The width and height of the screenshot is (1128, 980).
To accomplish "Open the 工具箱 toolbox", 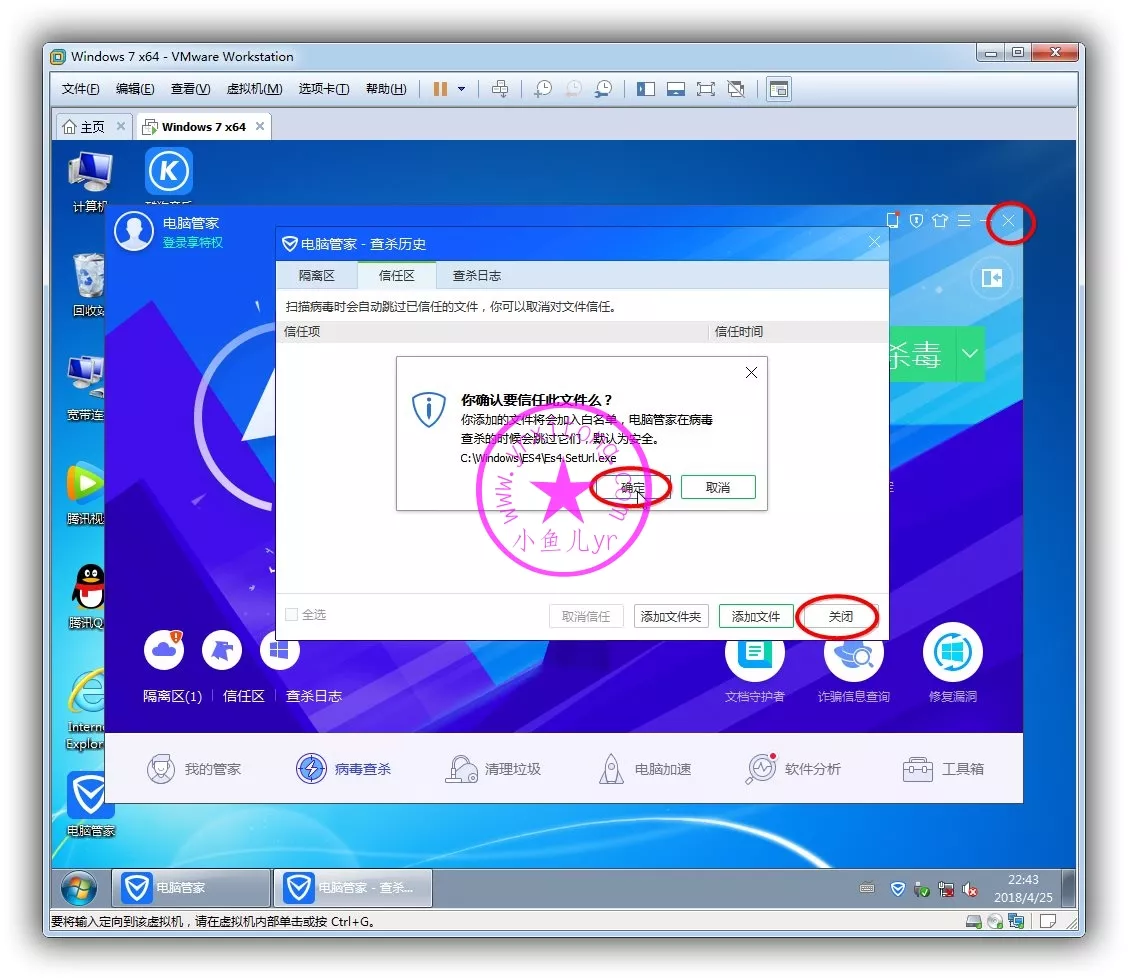I will [x=944, y=769].
